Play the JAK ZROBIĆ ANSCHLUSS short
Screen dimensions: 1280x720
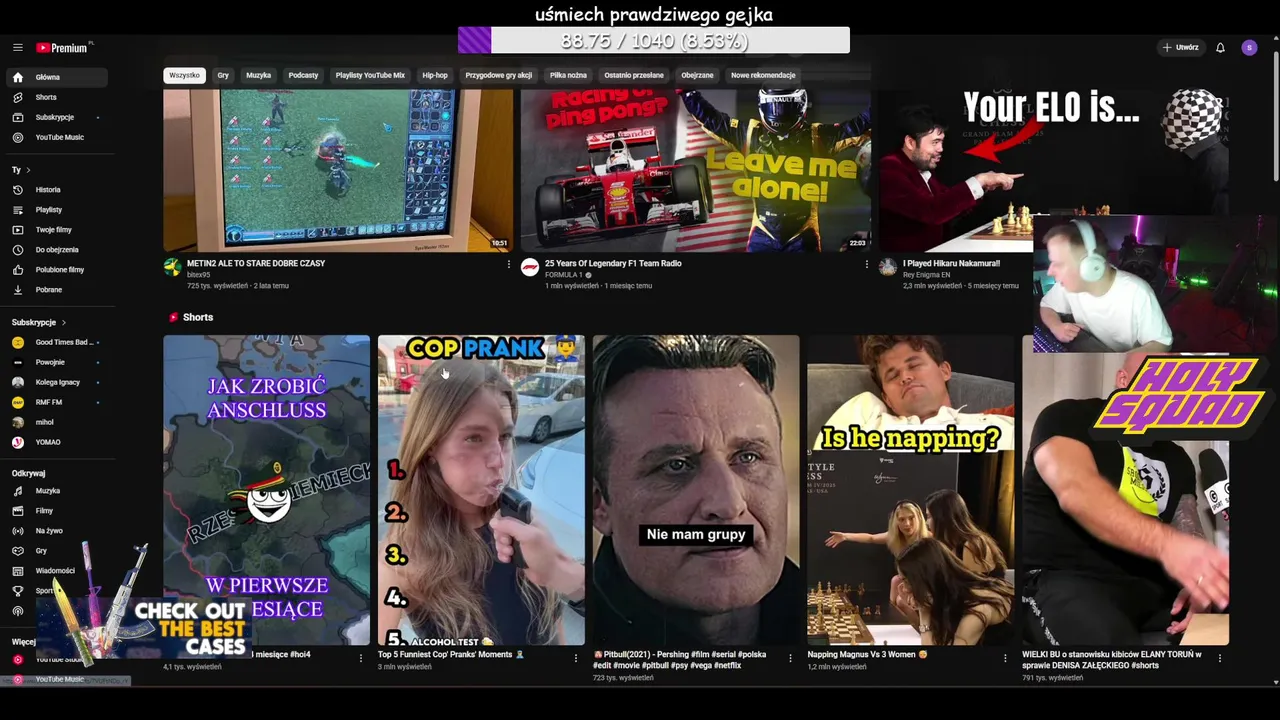pyautogui.click(x=267, y=490)
